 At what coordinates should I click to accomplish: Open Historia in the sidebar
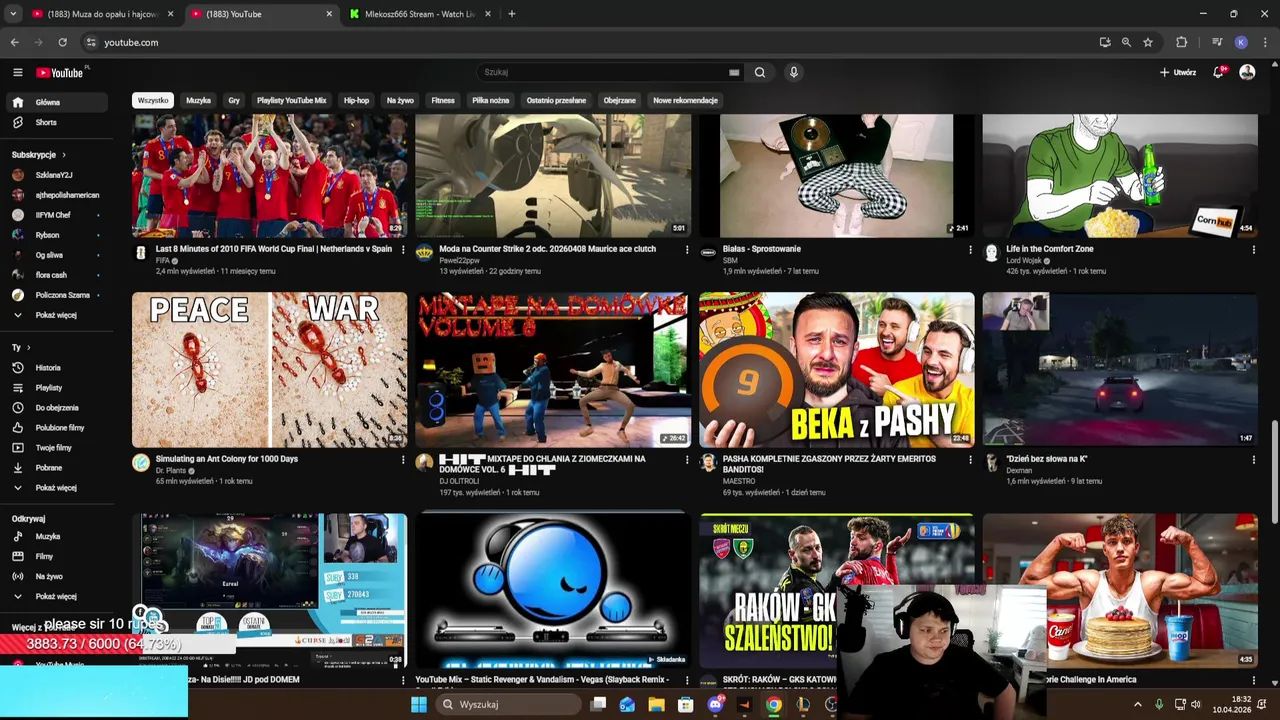[58, 368]
